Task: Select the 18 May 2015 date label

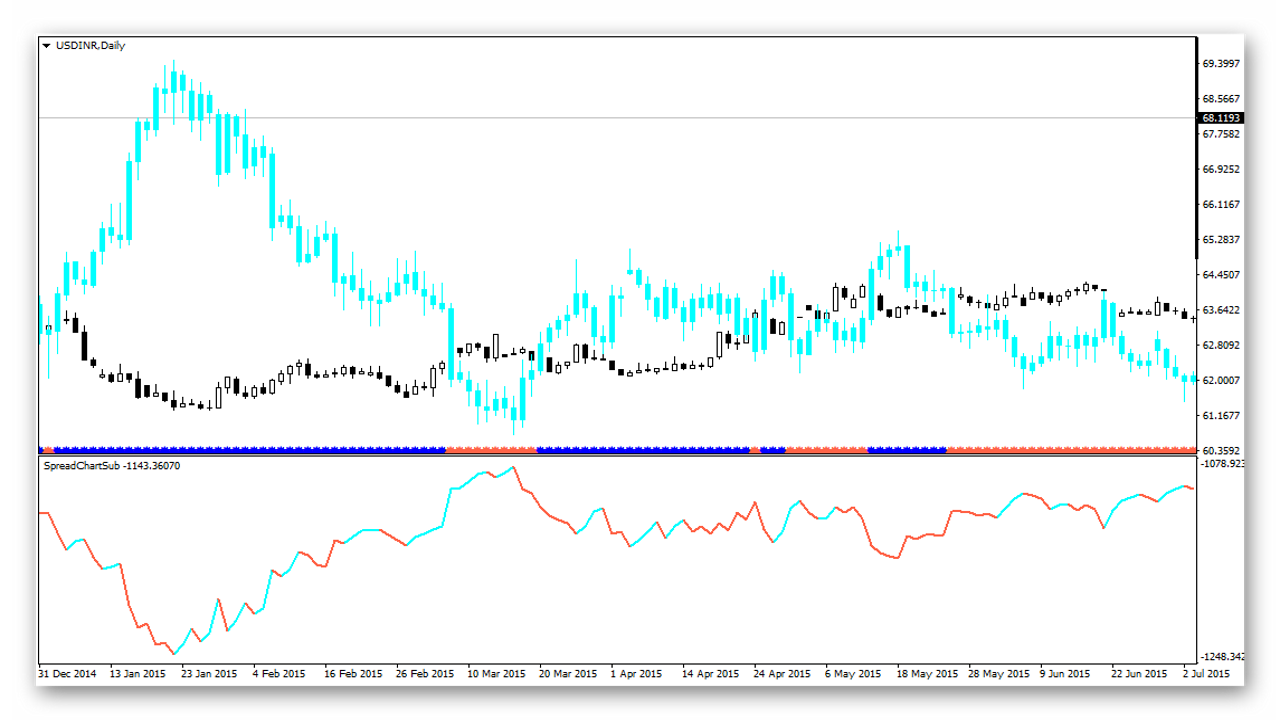Action: 926,674
